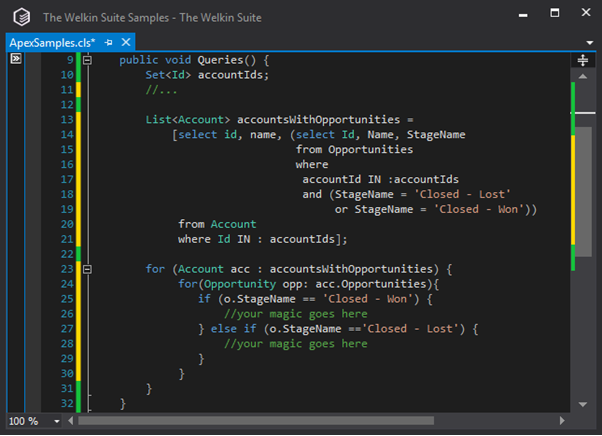The width and height of the screenshot is (602, 436).
Task: Open the 100 % zoom dropdown
Action: pyautogui.click(x=57, y=421)
